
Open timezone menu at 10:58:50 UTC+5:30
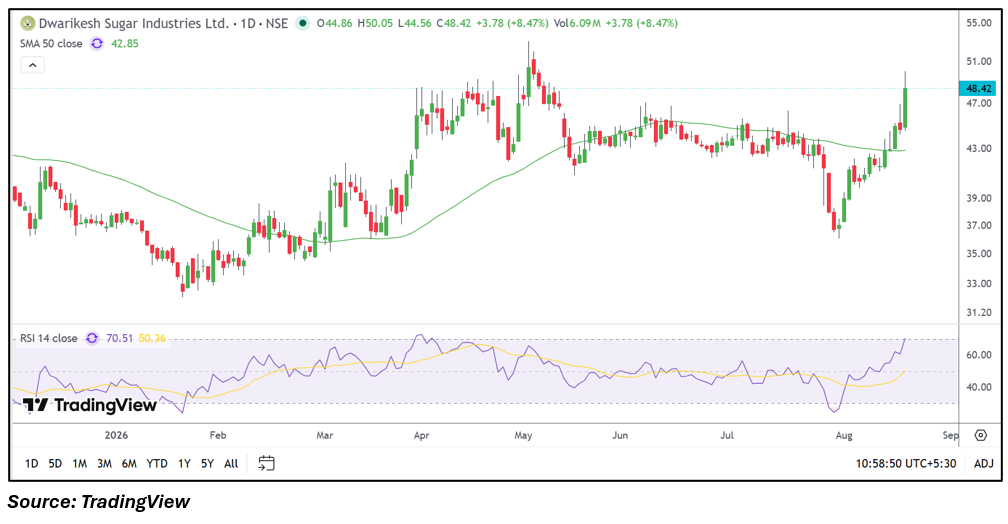(906, 464)
